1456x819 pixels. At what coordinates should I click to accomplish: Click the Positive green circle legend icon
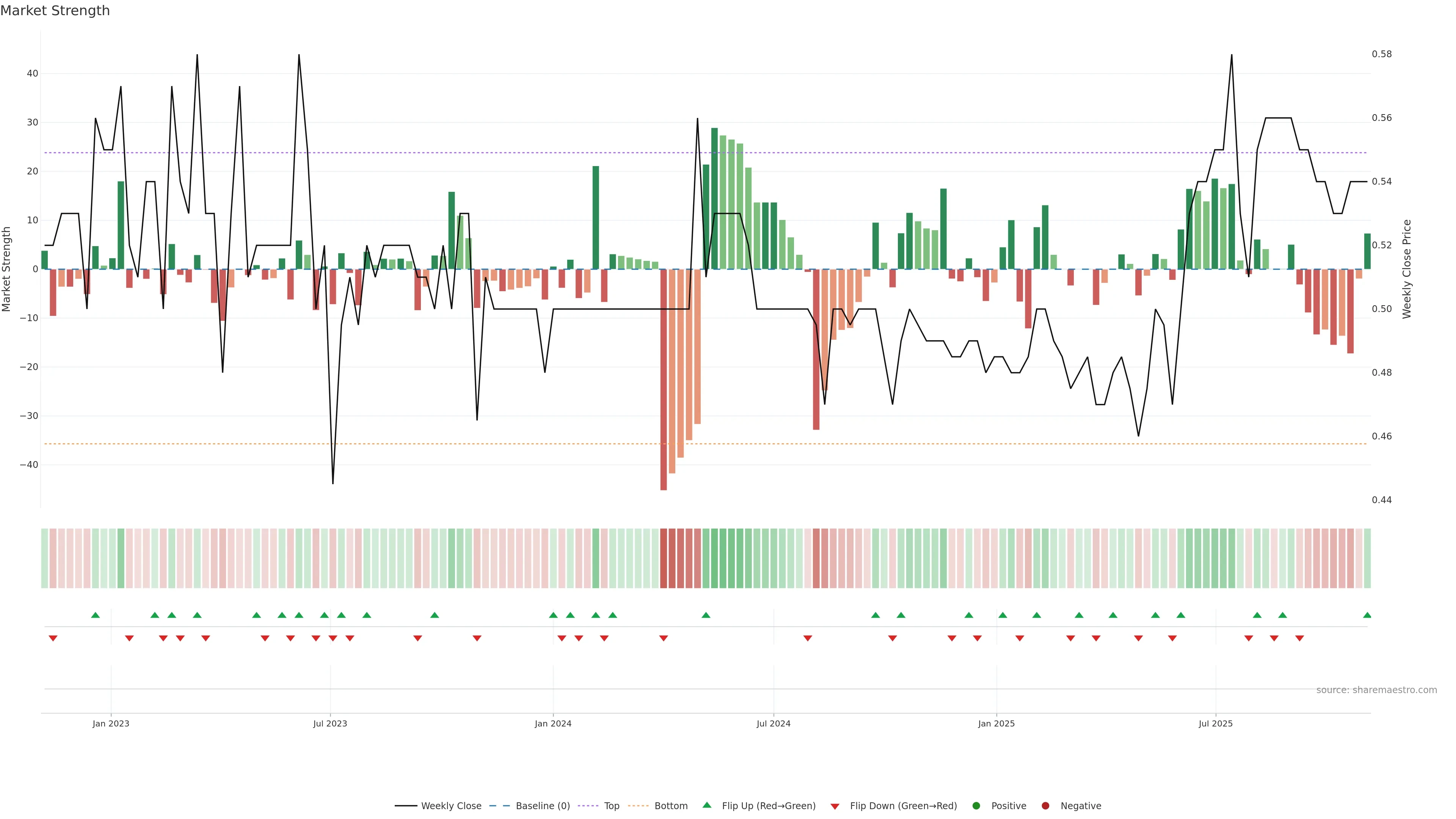[976, 806]
